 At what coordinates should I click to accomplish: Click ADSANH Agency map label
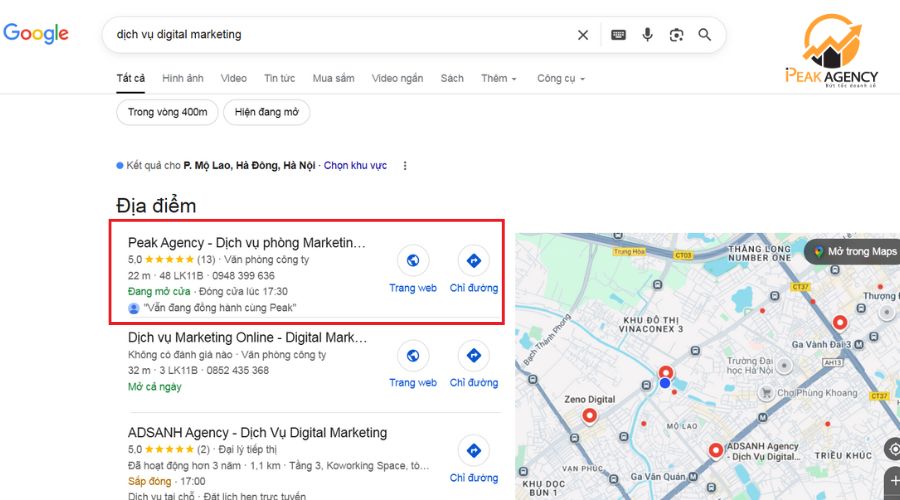coord(763,451)
